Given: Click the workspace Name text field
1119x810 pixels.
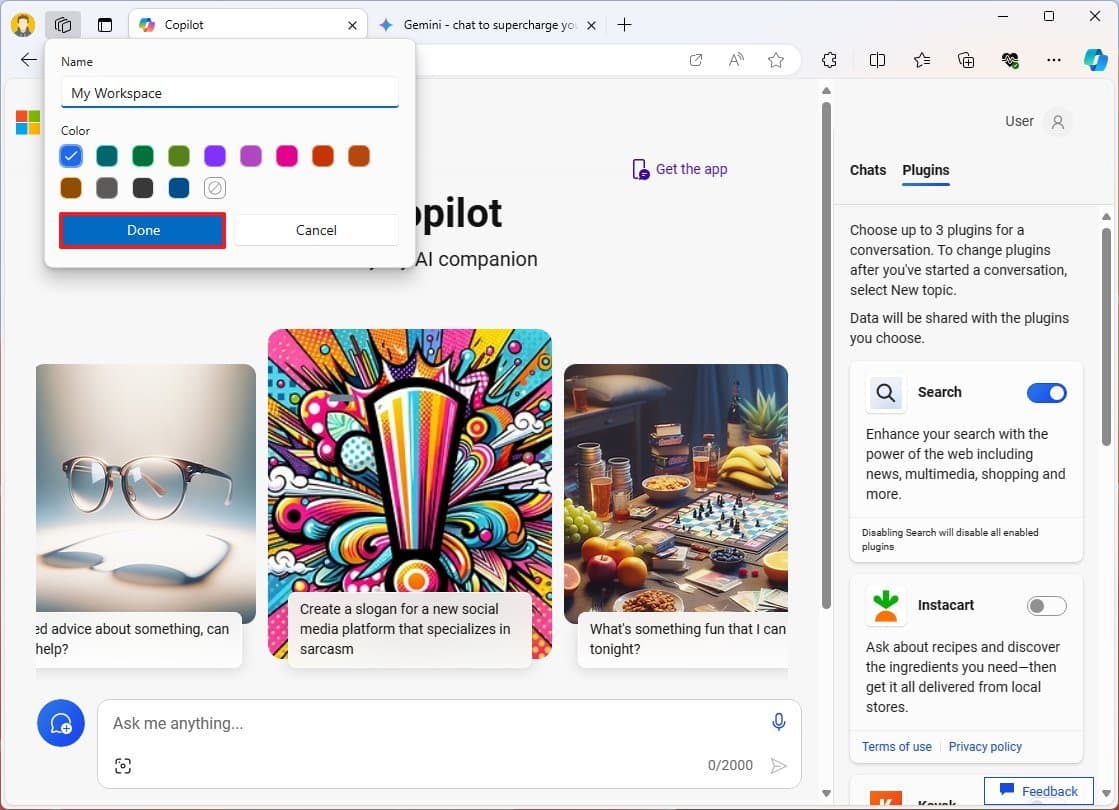Looking at the screenshot, I should click(230, 93).
